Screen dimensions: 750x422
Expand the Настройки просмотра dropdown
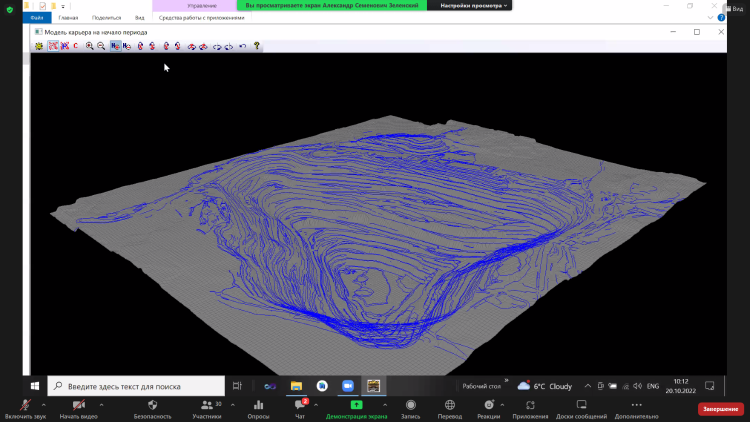click(474, 5)
